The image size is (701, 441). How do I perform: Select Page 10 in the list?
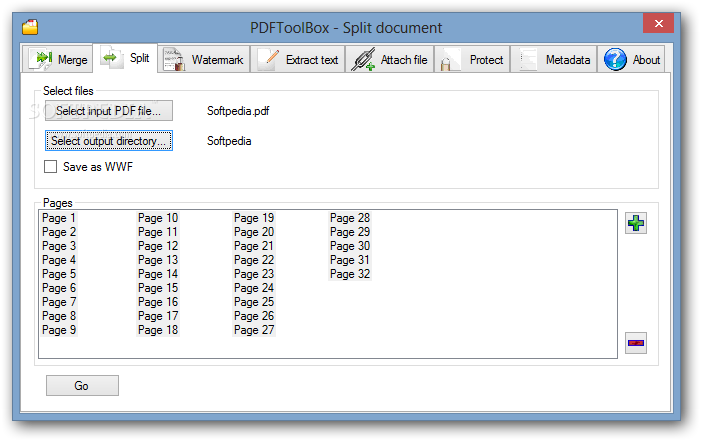tap(158, 218)
